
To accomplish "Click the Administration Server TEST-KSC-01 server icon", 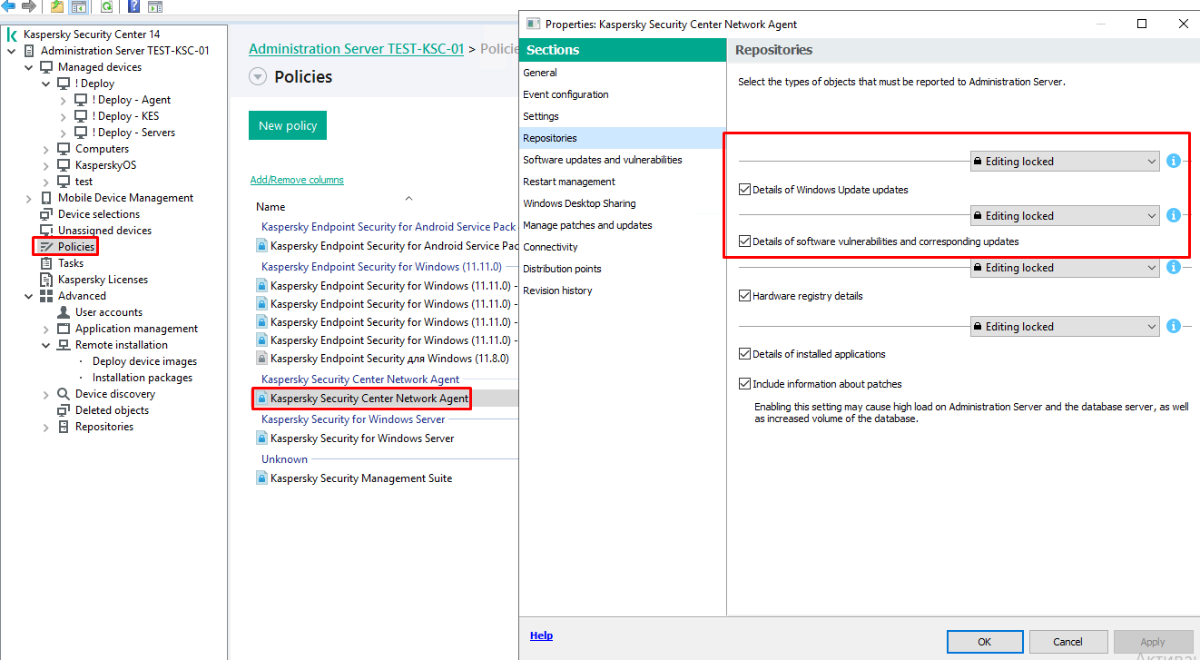I will coord(30,51).
